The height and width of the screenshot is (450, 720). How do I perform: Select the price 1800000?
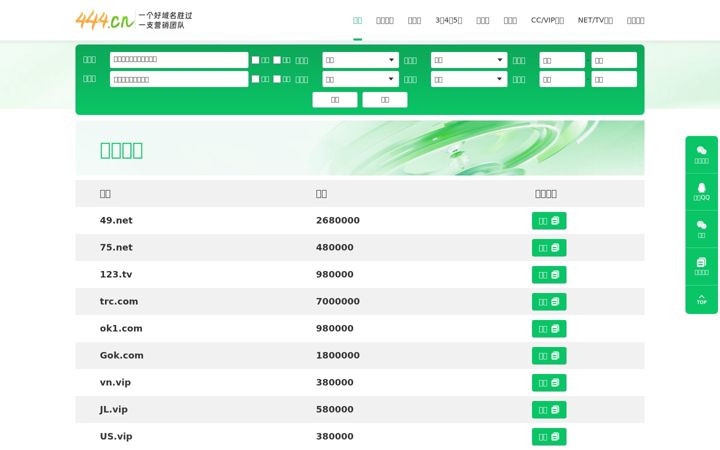point(338,355)
